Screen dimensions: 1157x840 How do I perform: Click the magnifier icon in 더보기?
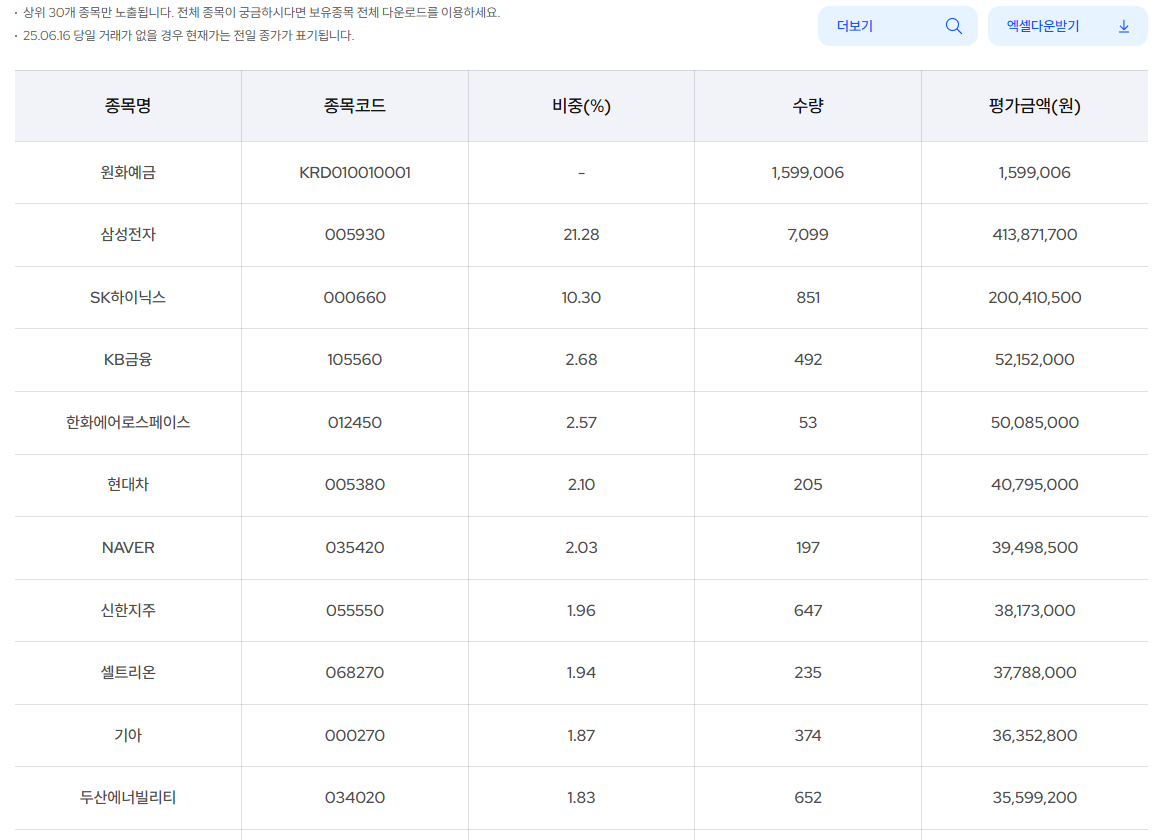[x=954, y=26]
